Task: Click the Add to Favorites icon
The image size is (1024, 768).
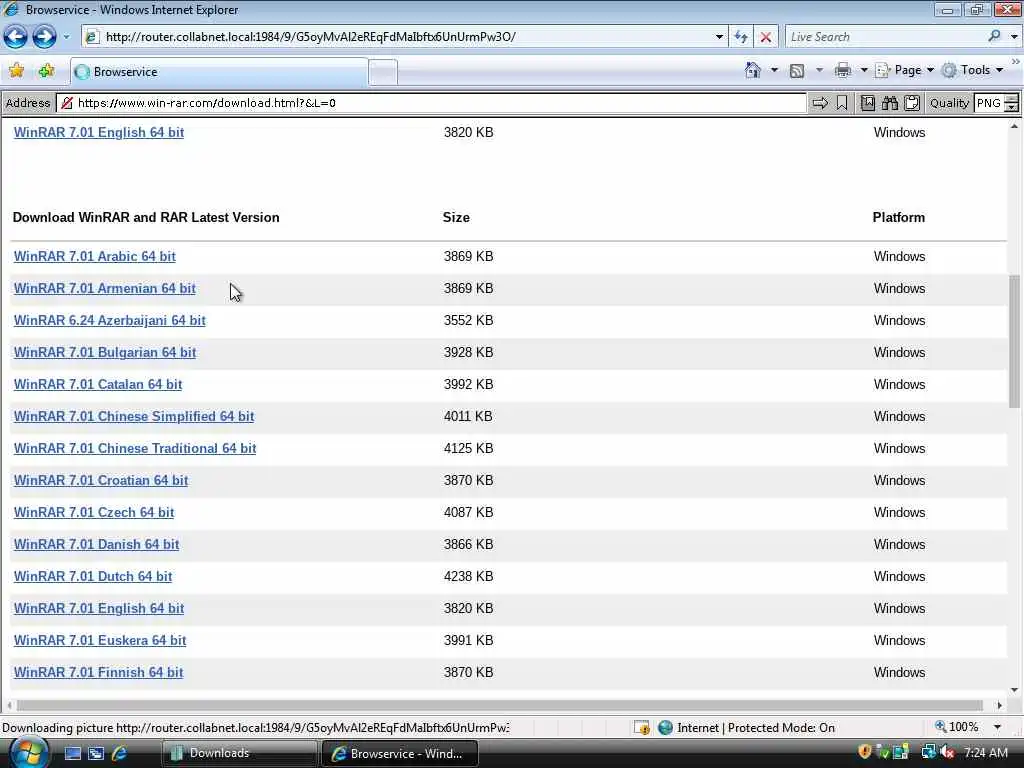Action: [46, 71]
